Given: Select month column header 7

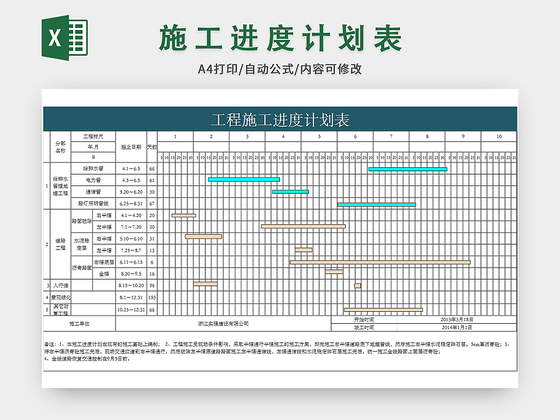Looking at the screenshot, I should [391, 136].
